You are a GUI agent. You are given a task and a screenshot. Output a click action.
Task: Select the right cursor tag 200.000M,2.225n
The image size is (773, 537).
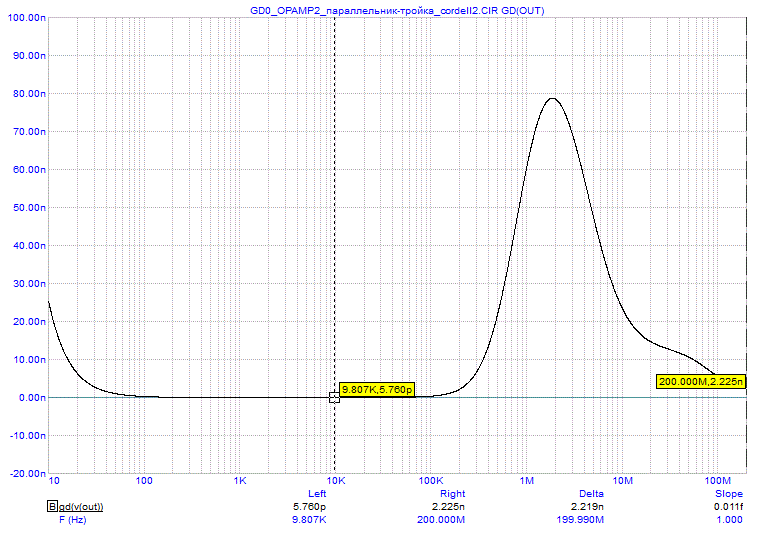coord(701,381)
